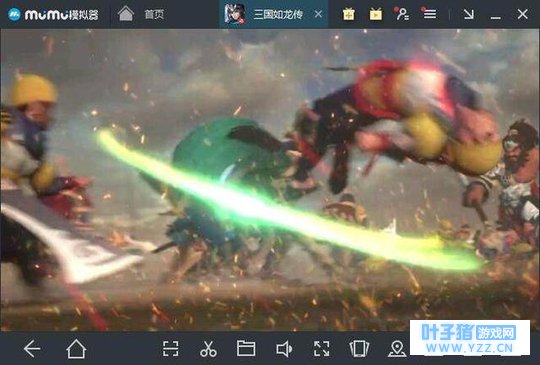
Task: Click the diagonal arrow shrink window icon
Action: [468, 14]
